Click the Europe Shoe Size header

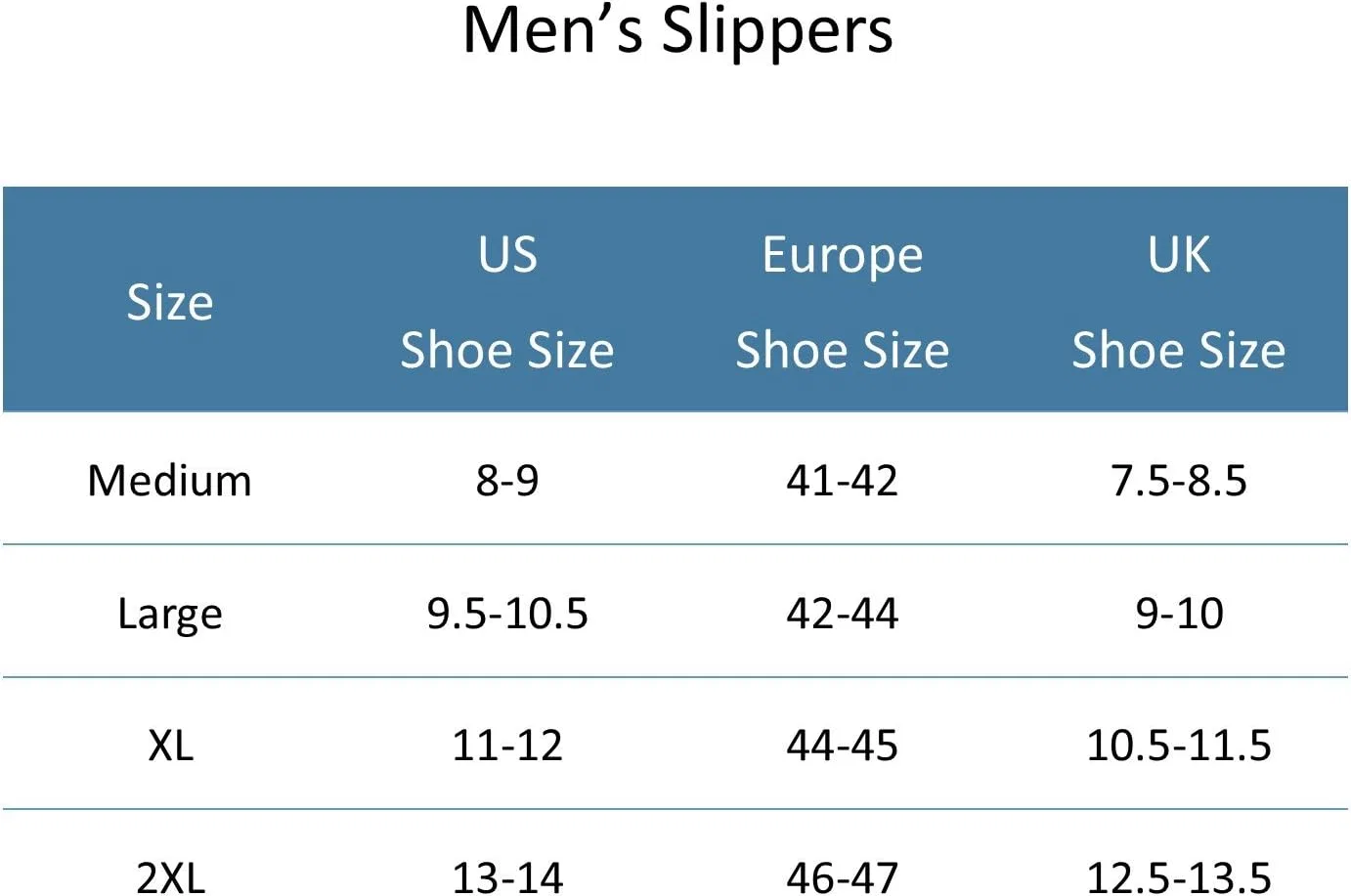[x=843, y=302]
